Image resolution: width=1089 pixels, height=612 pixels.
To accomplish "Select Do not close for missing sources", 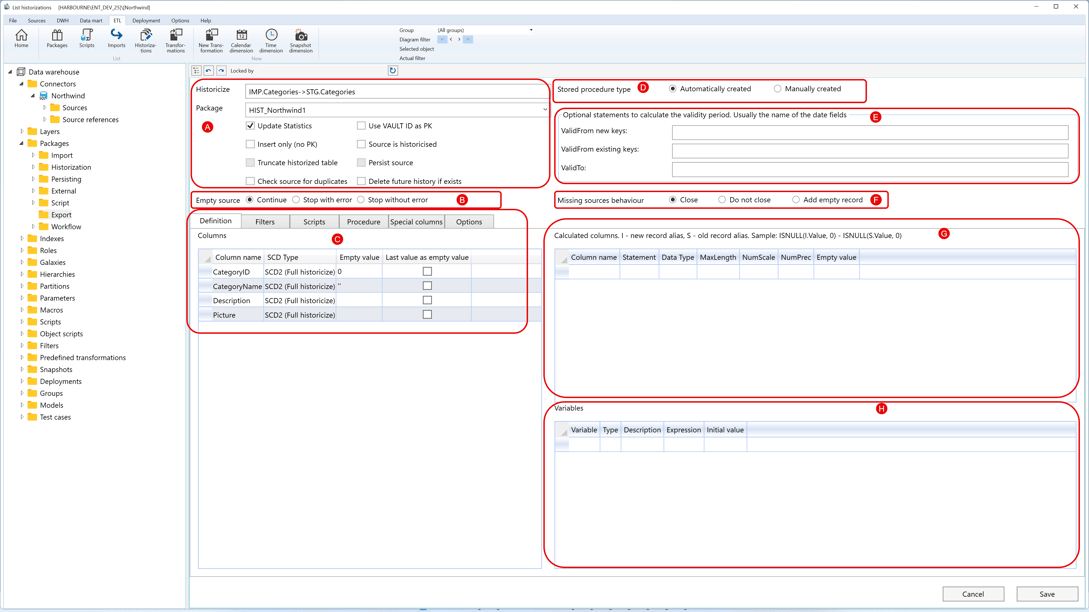I will 722,200.
